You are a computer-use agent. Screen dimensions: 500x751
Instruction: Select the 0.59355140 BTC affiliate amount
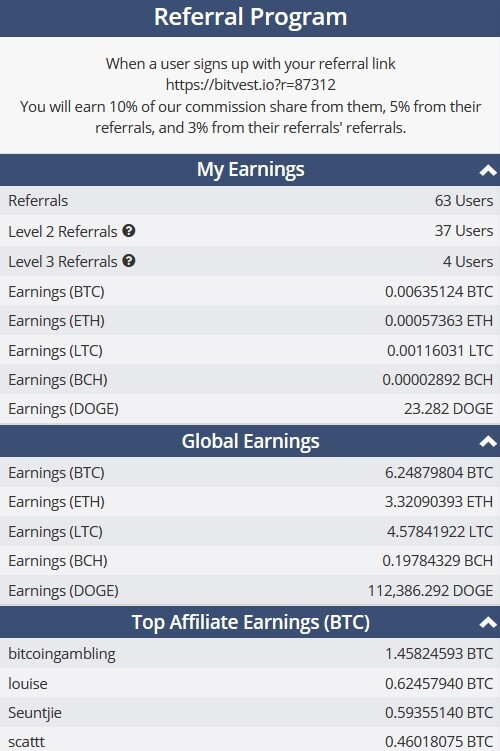pyautogui.click(x=439, y=713)
